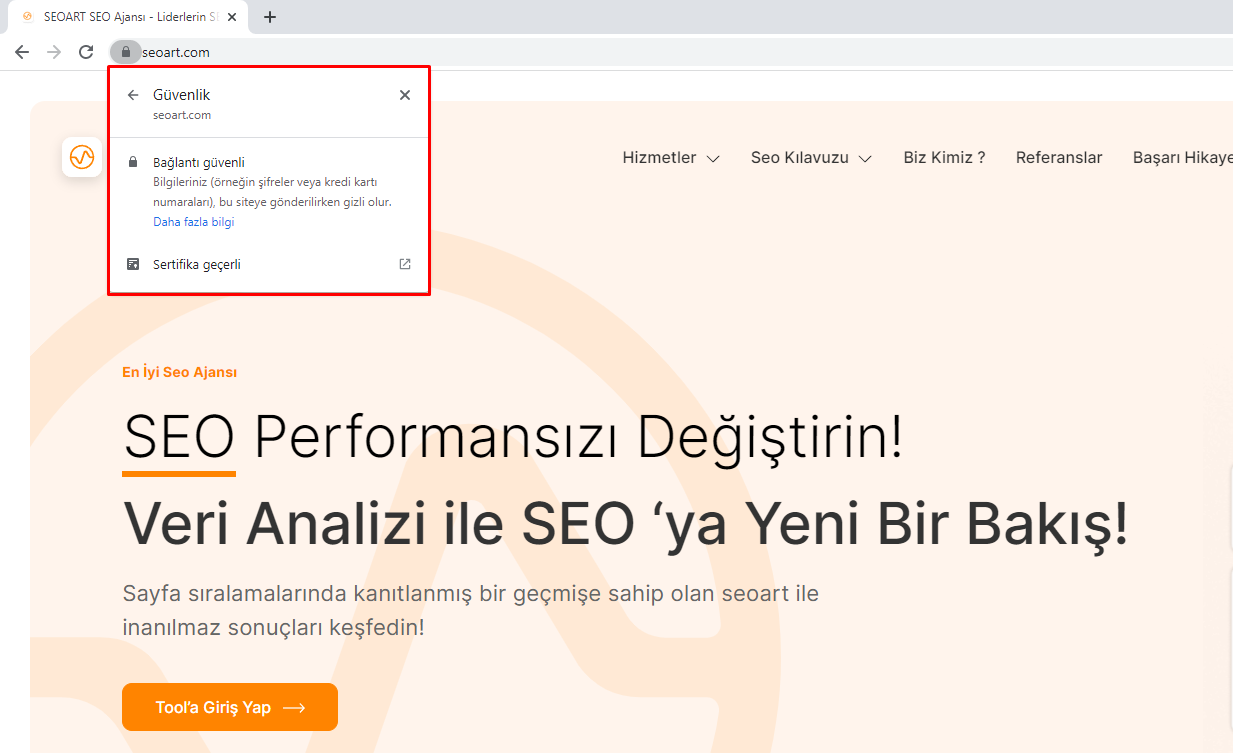Click the Tool'a Giriş Yap button
Screen dimensions: 1233x753
(x=230, y=707)
